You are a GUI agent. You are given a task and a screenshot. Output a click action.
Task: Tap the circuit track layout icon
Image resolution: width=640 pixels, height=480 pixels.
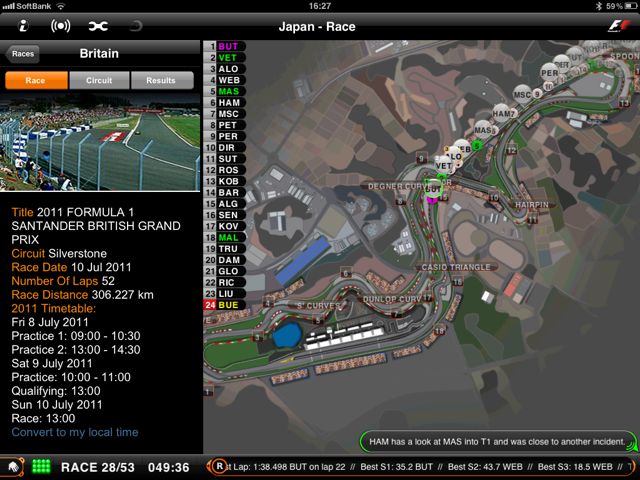[98, 26]
